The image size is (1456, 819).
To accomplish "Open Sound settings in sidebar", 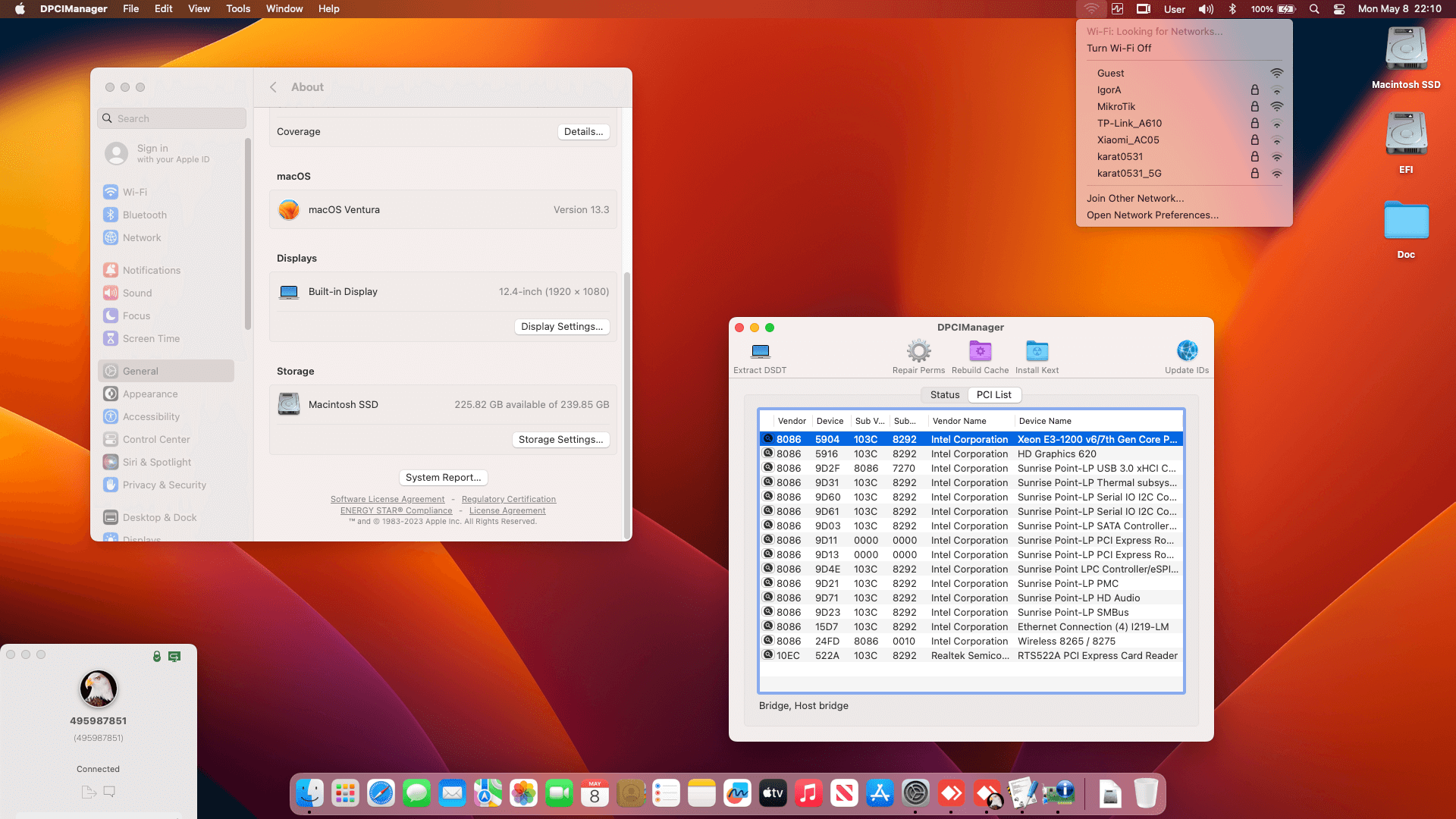I will pos(167,293).
